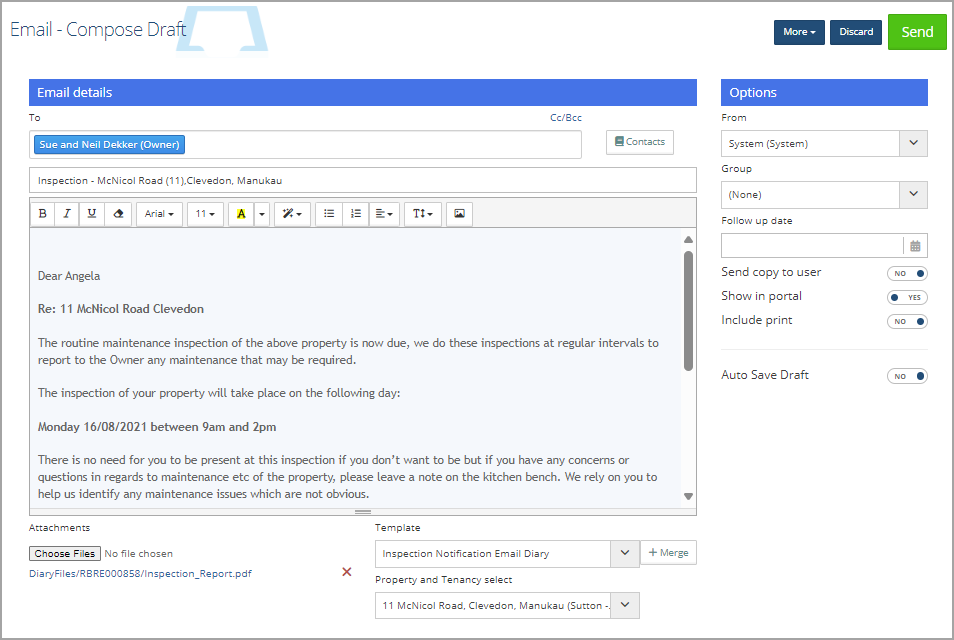This screenshot has height=640, width=954.
Task: Toggle bold formatting in editor toolbar
Action: coord(43,214)
